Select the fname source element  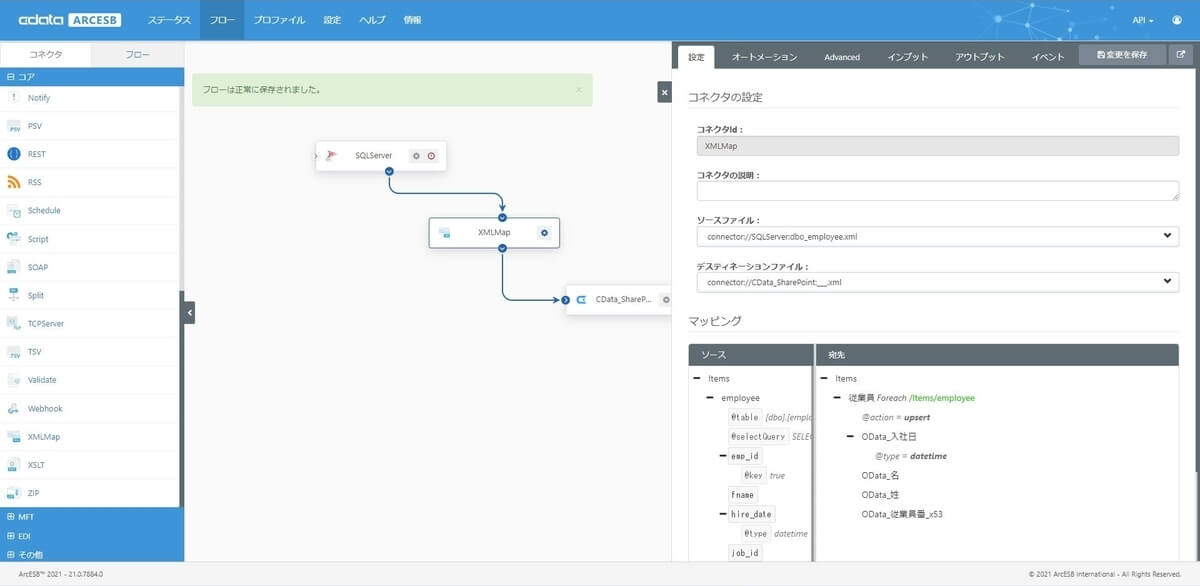click(x=743, y=495)
